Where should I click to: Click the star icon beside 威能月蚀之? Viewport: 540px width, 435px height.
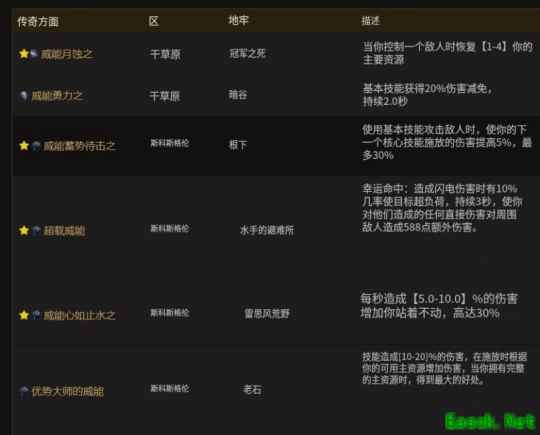click(x=24, y=54)
